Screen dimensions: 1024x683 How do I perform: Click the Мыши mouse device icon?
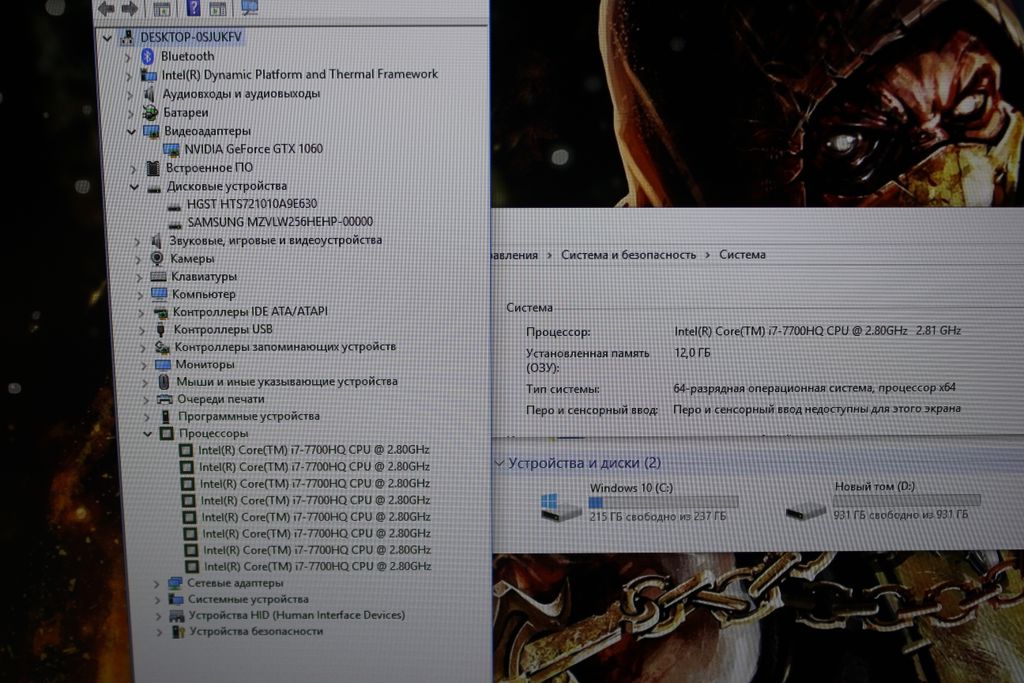(x=164, y=381)
